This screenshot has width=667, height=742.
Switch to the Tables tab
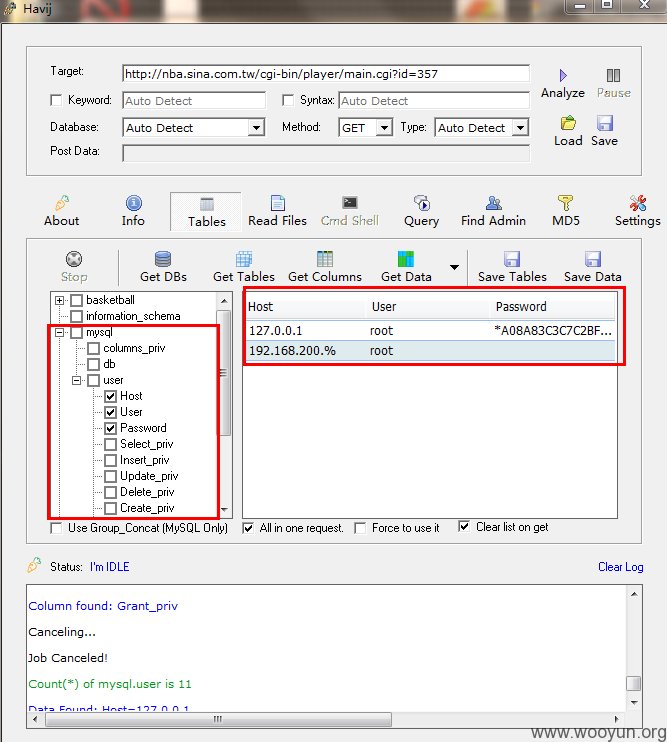[x=206, y=212]
